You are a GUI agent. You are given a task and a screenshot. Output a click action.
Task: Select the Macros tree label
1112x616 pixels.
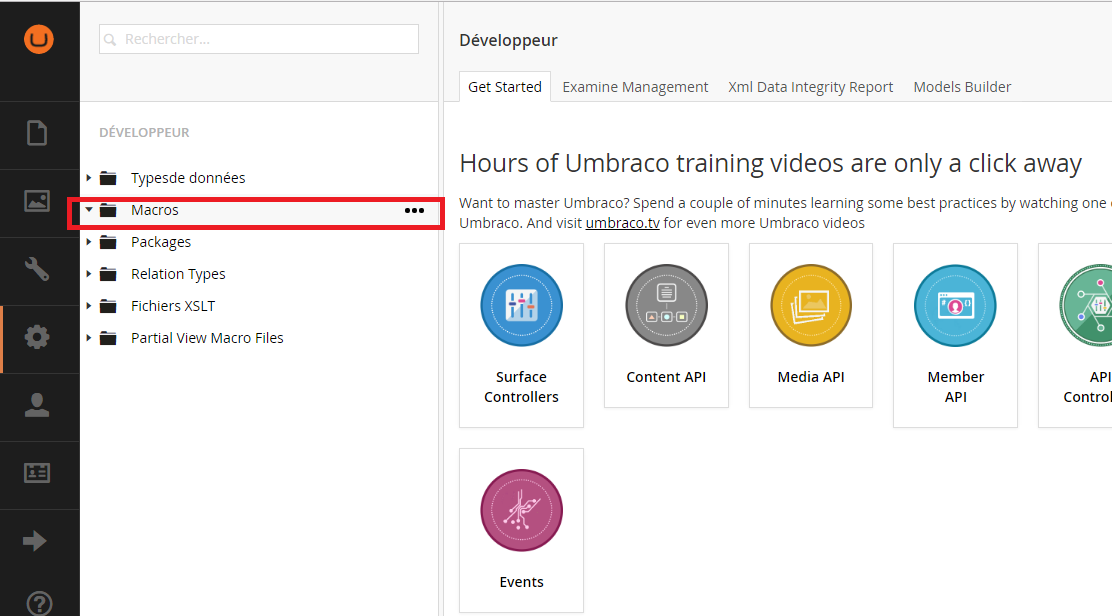155,210
